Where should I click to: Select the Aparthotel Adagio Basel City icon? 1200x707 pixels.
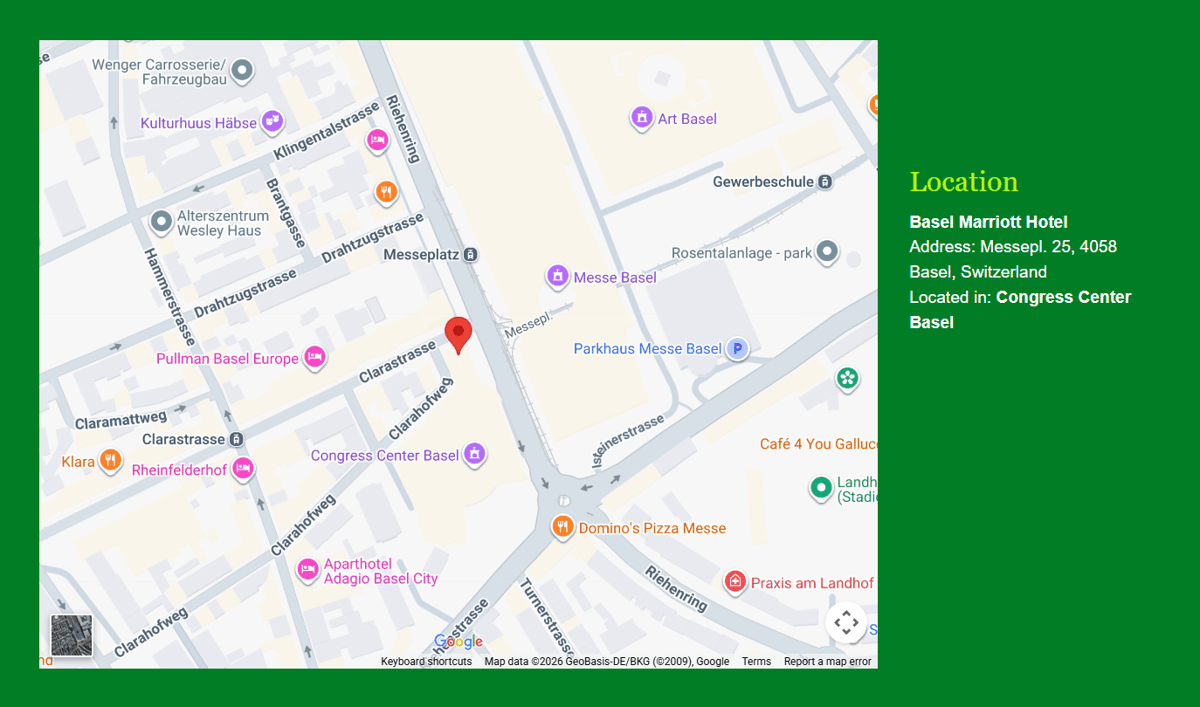[x=308, y=570]
